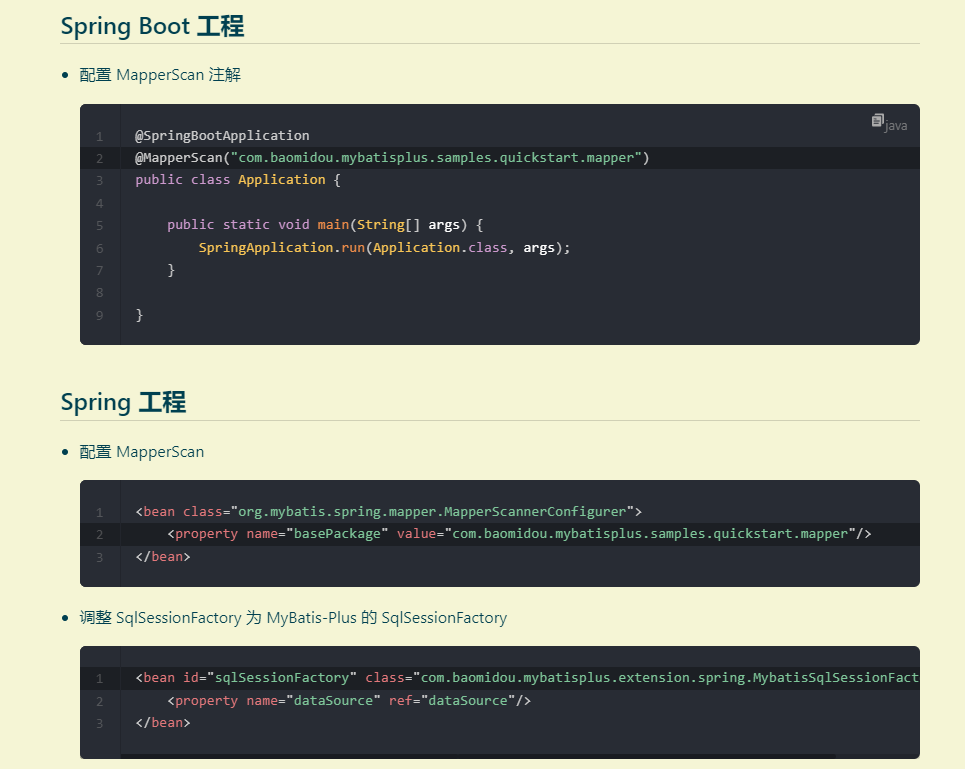Viewport: 965px width, 769px height.
Task: Click the "Spring 工程" section heading
Action: (123, 402)
